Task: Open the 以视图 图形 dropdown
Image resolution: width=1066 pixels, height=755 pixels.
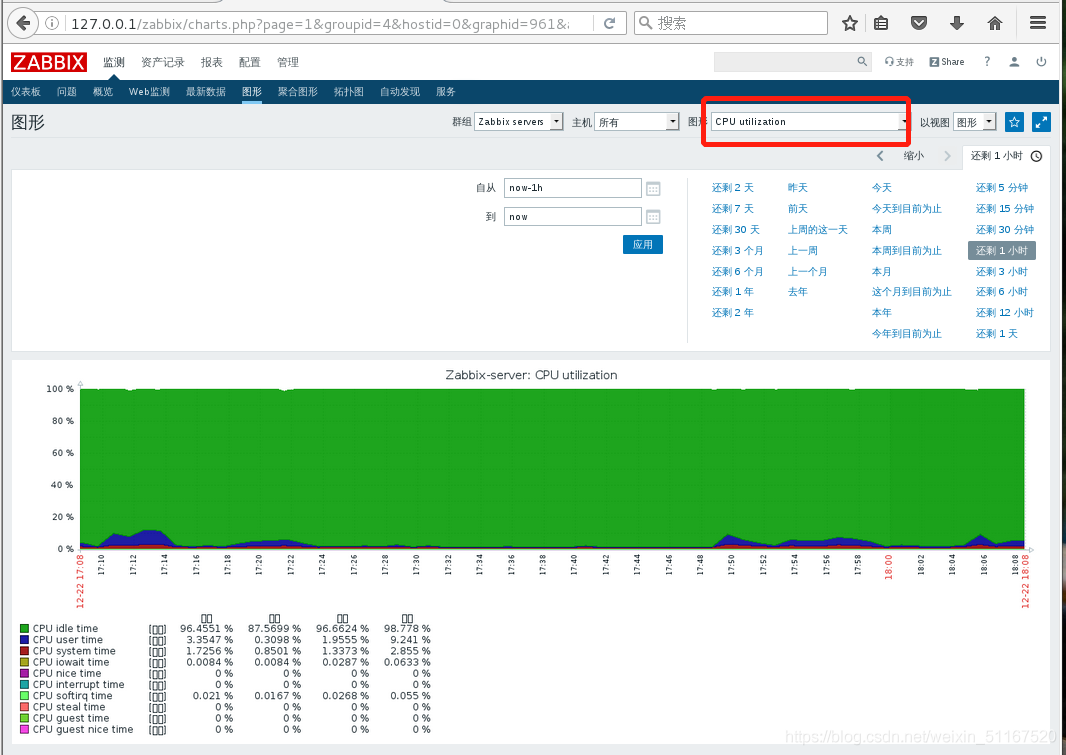Action: (x=974, y=122)
